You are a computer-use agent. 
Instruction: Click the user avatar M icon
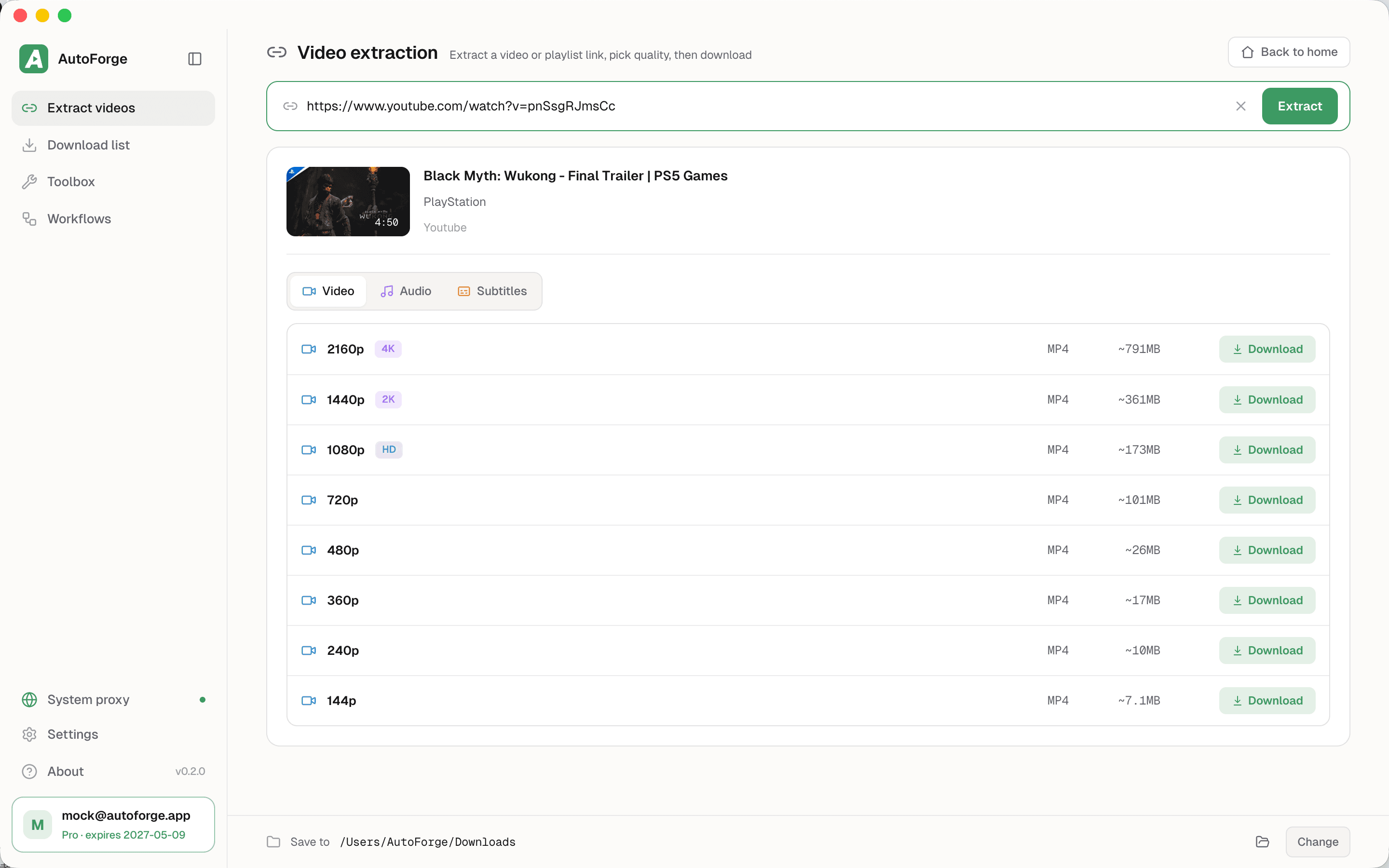(x=38, y=825)
